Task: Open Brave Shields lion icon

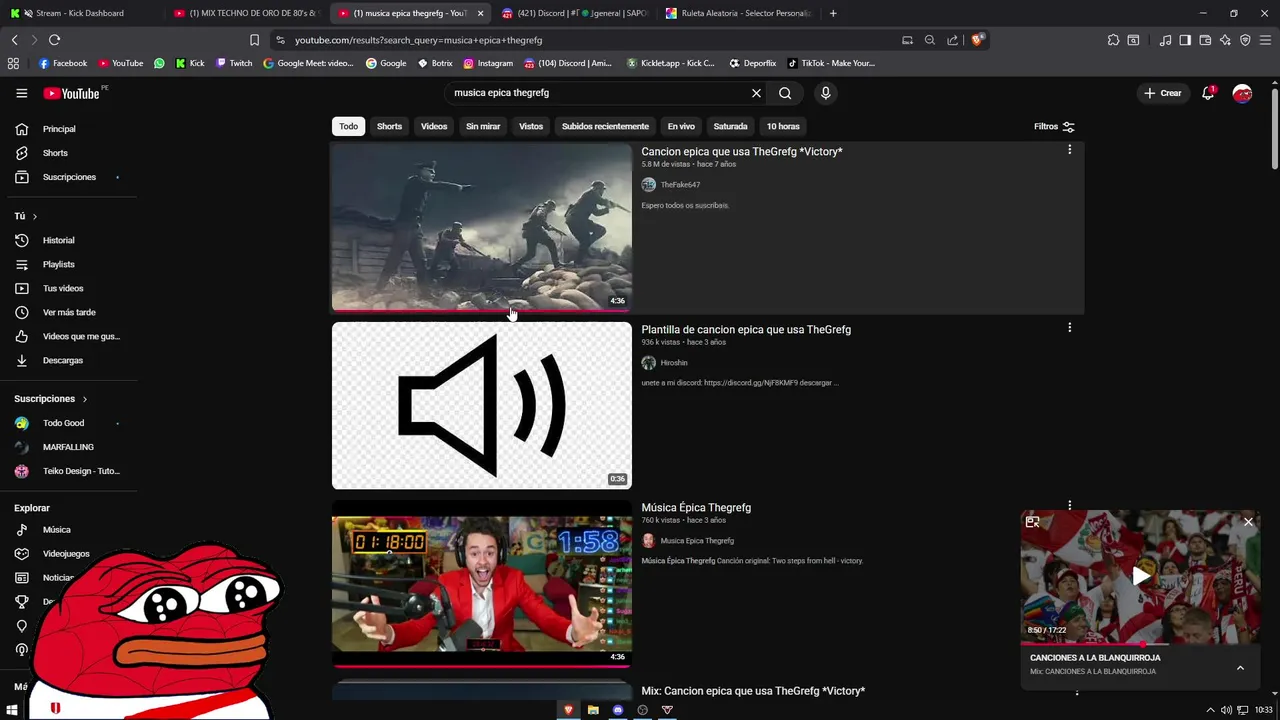Action: point(979,40)
